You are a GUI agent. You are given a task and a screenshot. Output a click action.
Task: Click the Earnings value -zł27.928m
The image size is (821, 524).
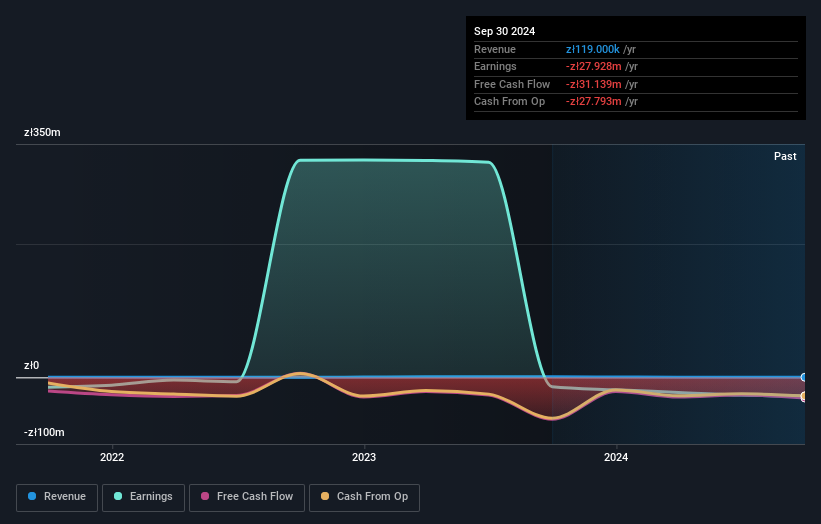(x=593, y=66)
